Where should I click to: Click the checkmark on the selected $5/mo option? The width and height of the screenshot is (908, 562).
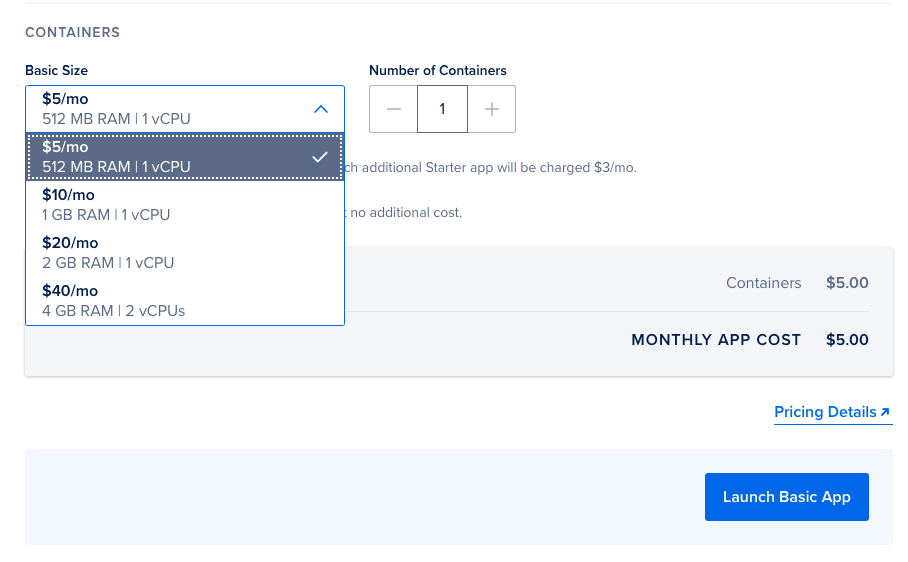coord(320,157)
